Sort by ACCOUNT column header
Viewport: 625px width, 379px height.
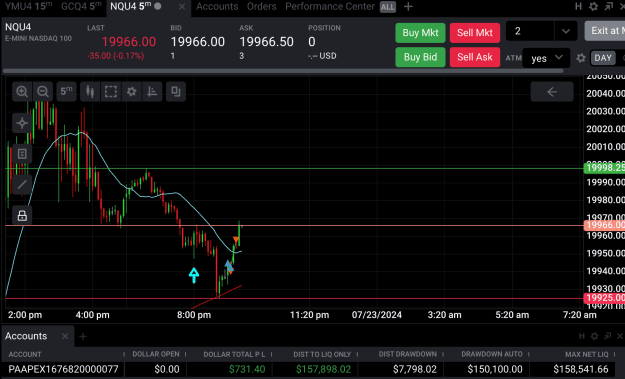pyautogui.click(x=25, y=354)
